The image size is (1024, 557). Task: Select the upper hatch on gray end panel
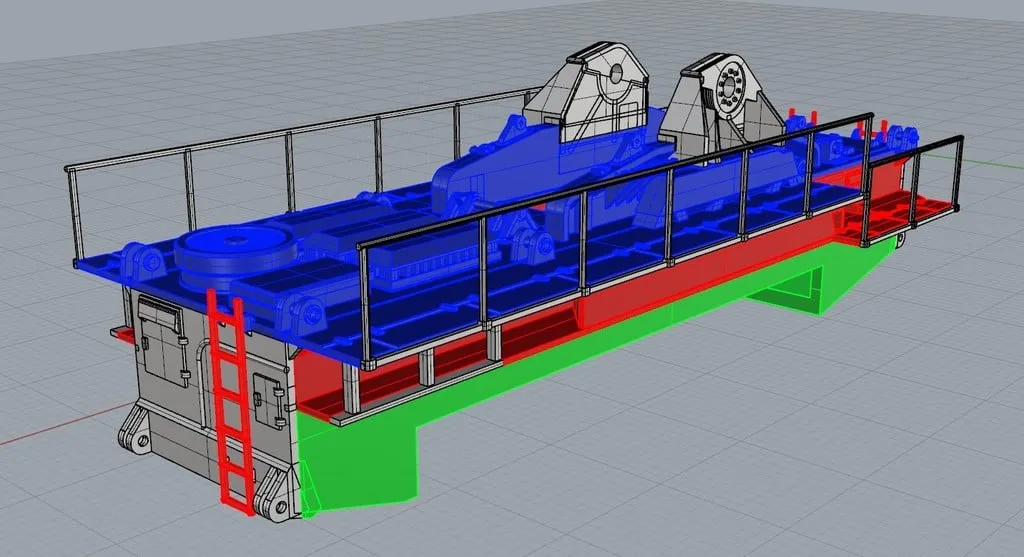(x=161, y=343)
